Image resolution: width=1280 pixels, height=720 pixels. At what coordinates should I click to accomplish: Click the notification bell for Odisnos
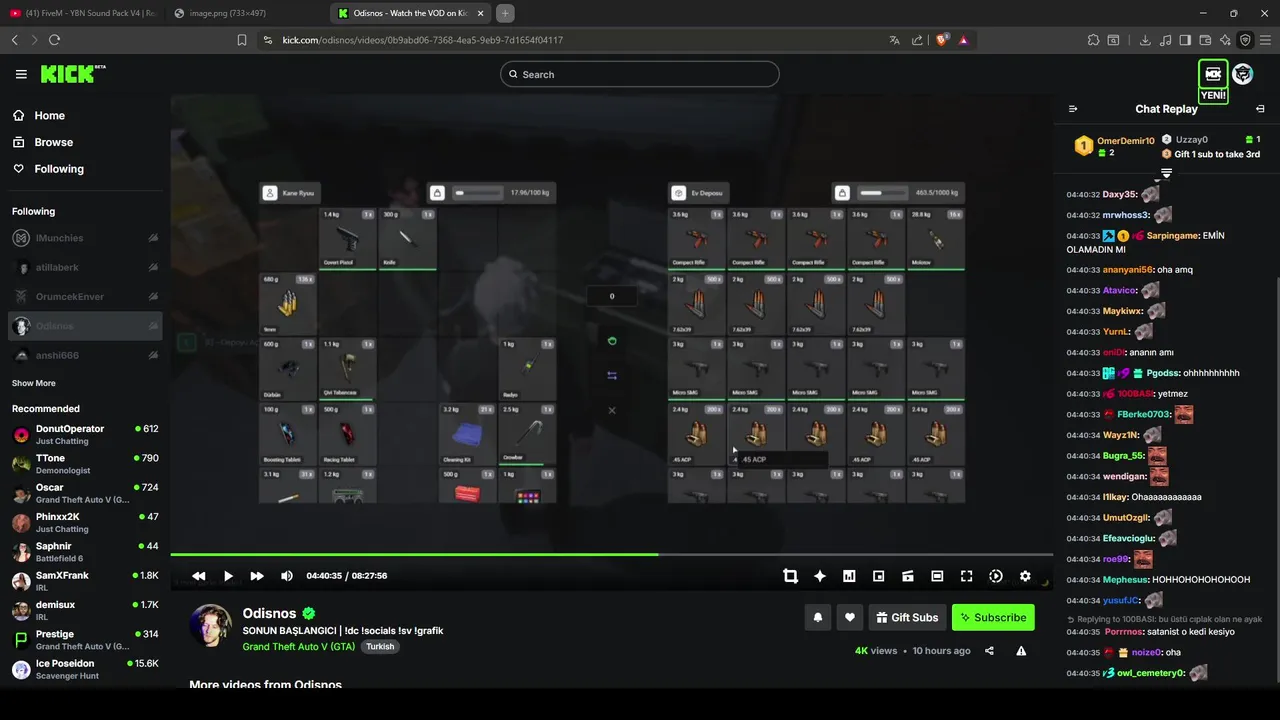tap(818, 618)
